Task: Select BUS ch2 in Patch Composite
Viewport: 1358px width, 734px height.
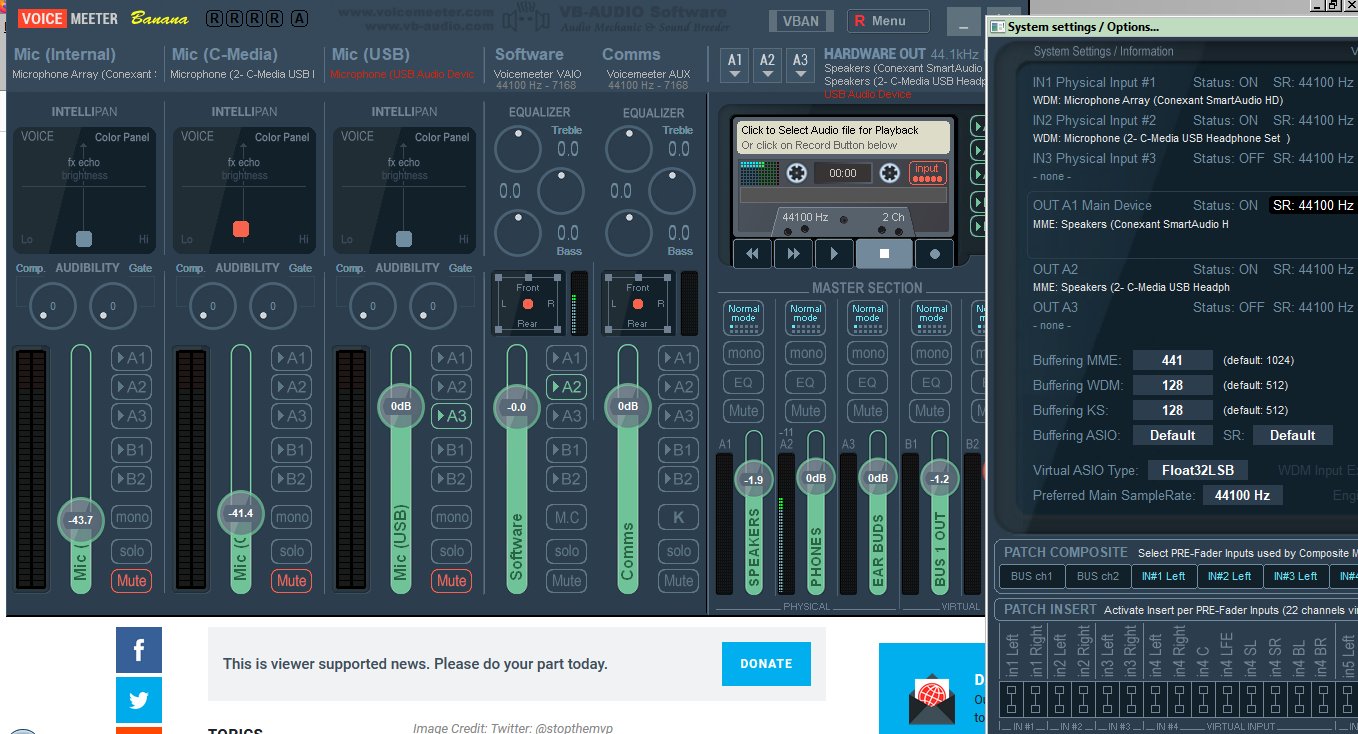Action: [1097, 576]
